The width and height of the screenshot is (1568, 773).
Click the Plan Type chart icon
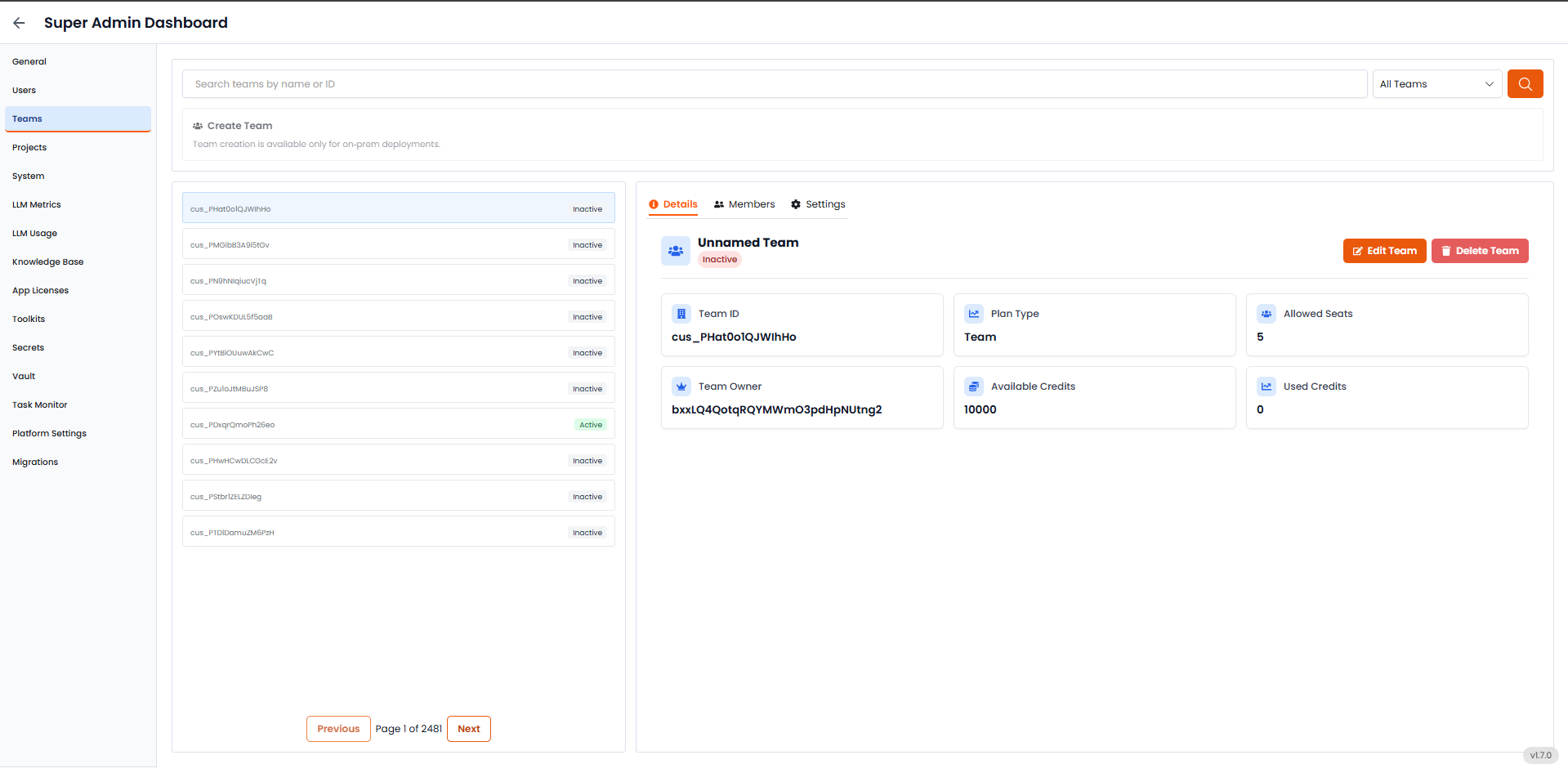coord(974,314)
